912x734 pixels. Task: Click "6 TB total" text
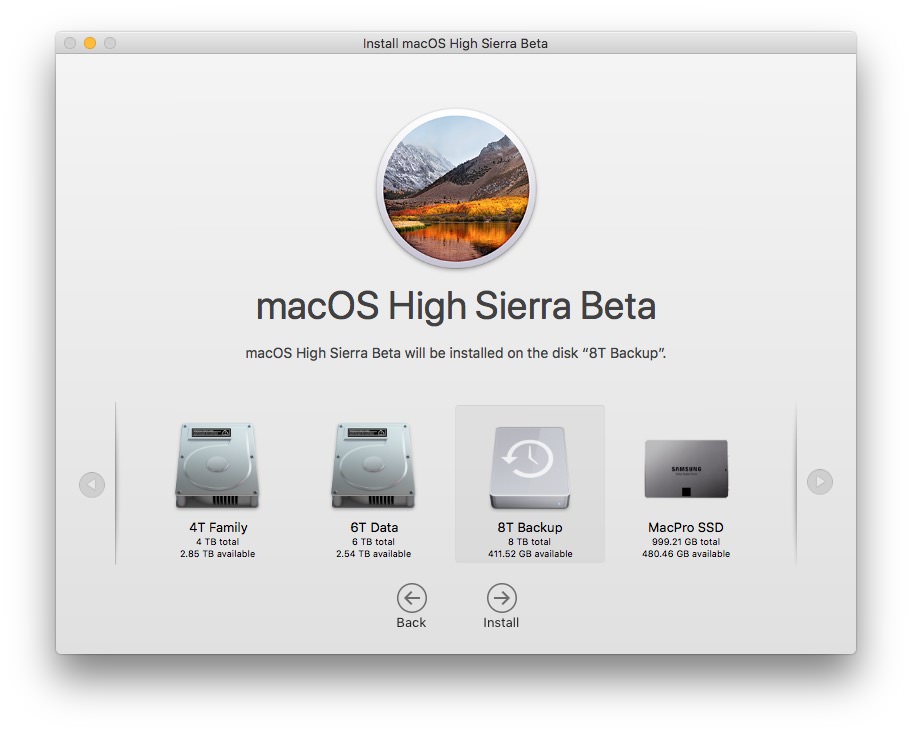tap(373, 541)
